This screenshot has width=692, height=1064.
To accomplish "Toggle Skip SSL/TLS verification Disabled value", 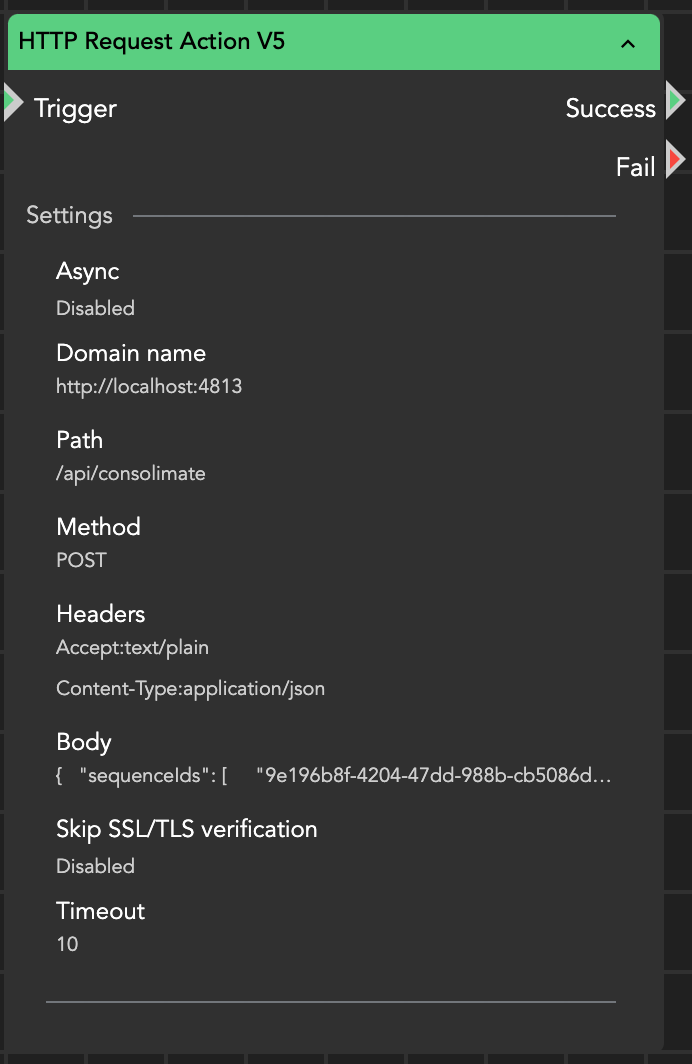I will (95, 866).
